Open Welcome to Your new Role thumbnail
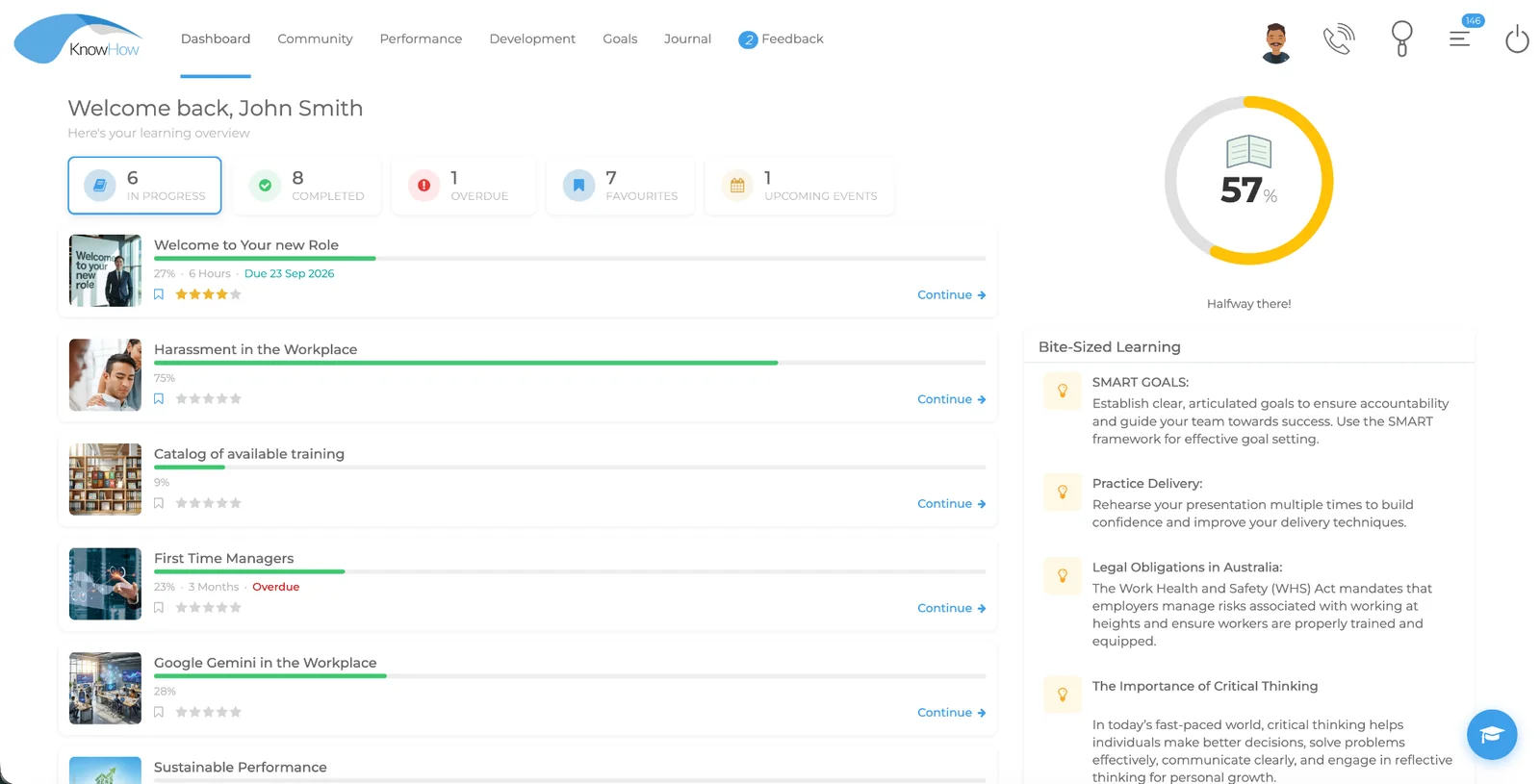The height and width of the screenshot is (784, 1540). pyautogui.click(x=105, y=270)
